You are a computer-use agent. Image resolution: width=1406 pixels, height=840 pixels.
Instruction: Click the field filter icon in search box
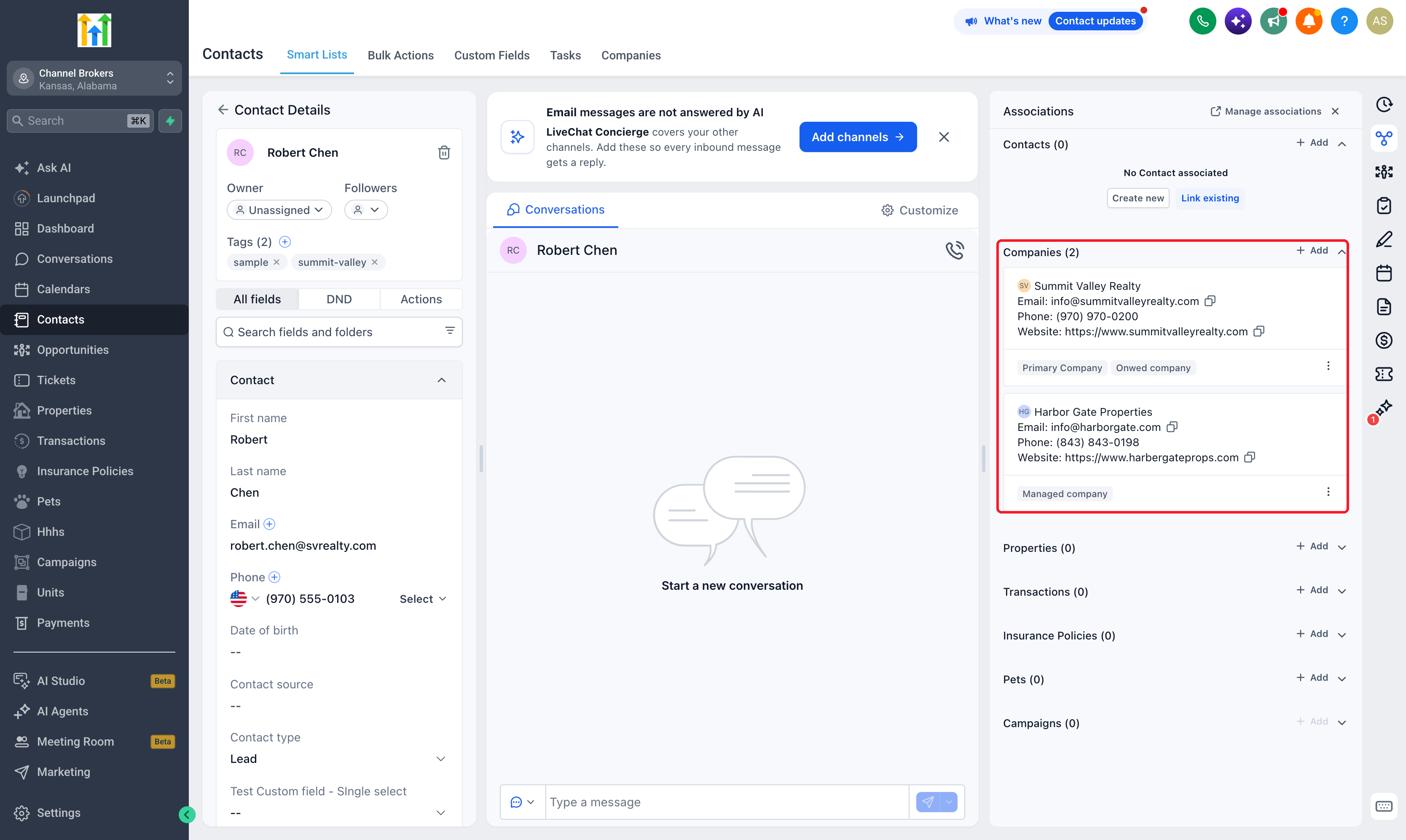tap(450, 331)
